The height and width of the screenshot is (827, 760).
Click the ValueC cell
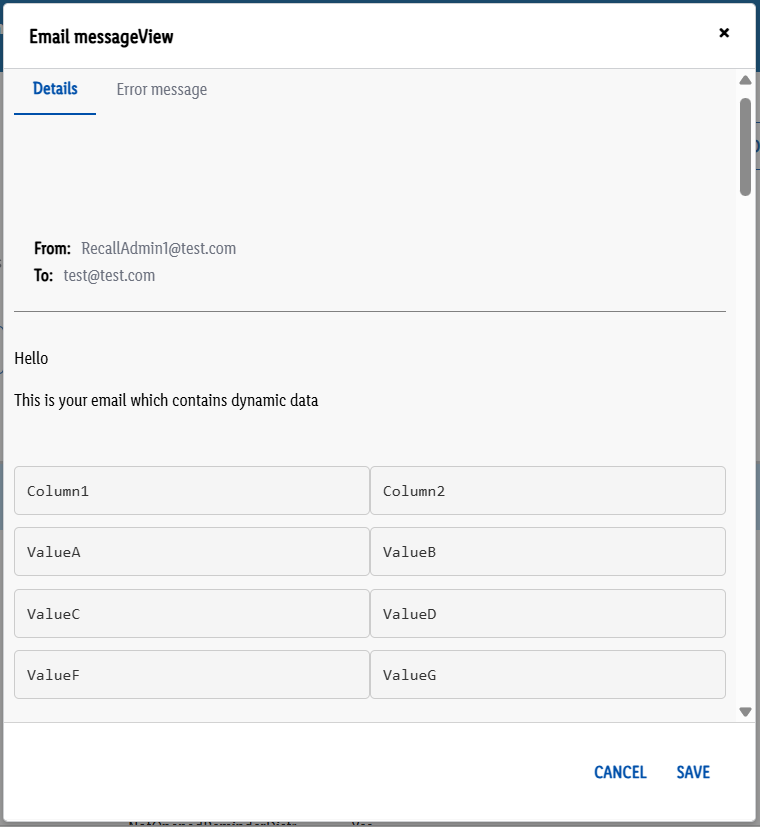coord(191,613)
